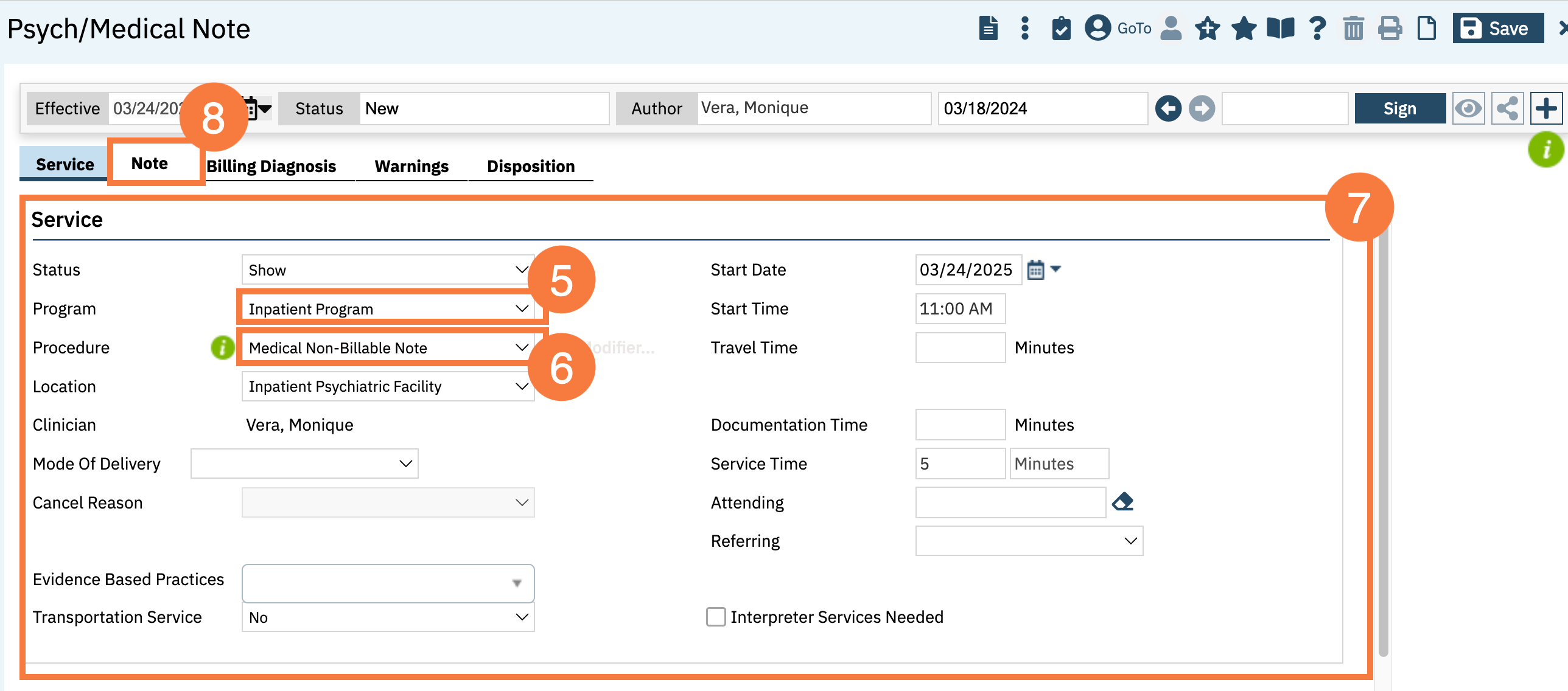The width and height of the screenshot is (1568, 691).
Task: Open the help question mark icon
Action: 1317,29
